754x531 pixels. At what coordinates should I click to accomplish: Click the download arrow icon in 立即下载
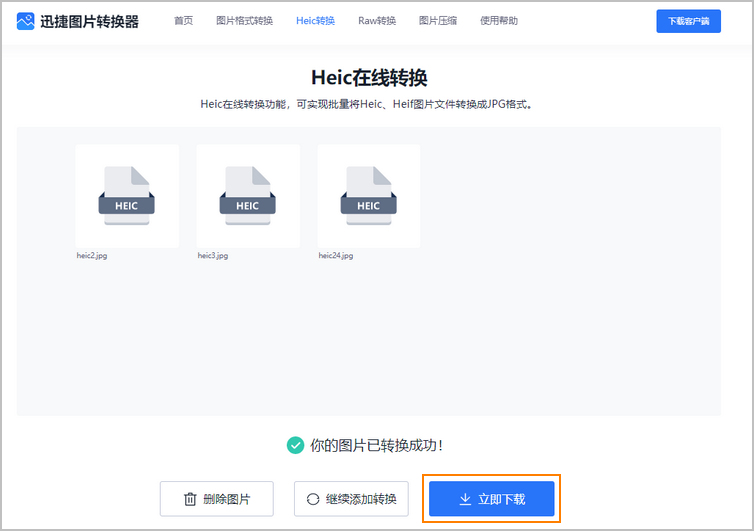(x=465, y=499)
